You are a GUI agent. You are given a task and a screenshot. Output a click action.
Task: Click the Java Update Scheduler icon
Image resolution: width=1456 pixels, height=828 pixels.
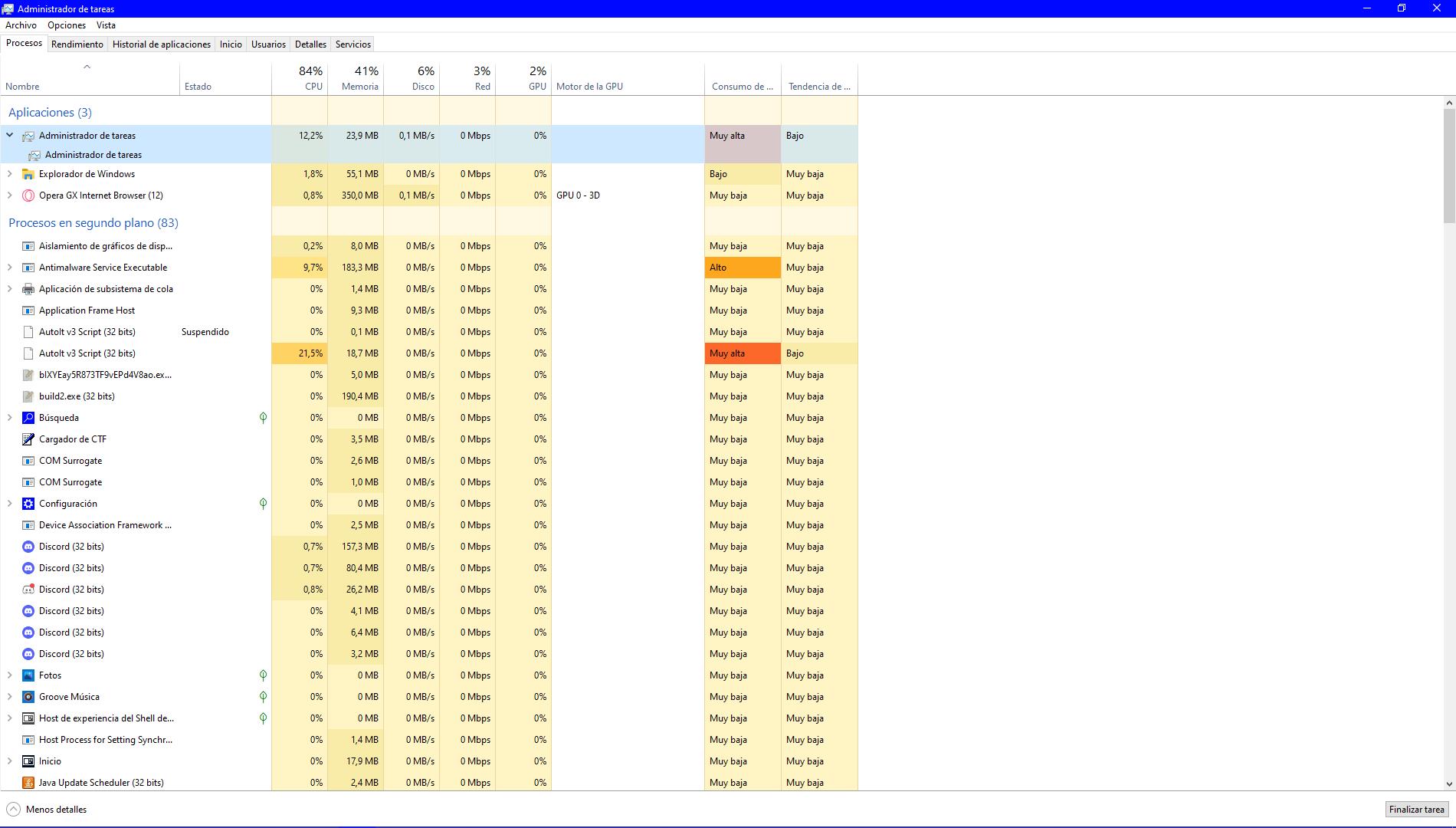coord(28,783)
